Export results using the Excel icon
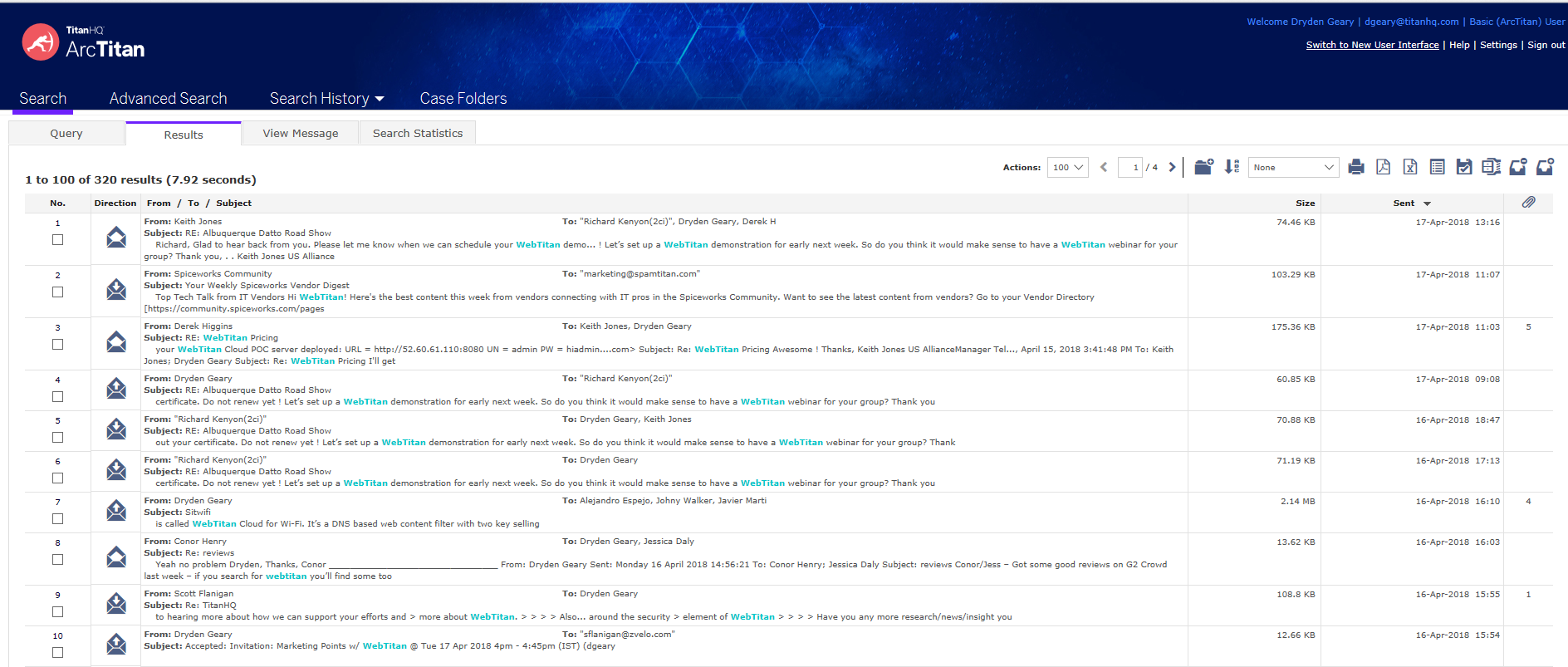 (x=1410, y=167)
